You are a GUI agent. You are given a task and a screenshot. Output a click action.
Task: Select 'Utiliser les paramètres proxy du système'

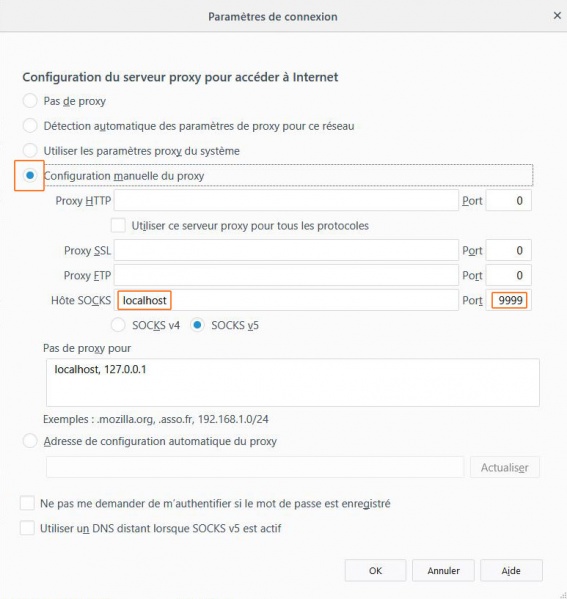click(x=30, y=151)
